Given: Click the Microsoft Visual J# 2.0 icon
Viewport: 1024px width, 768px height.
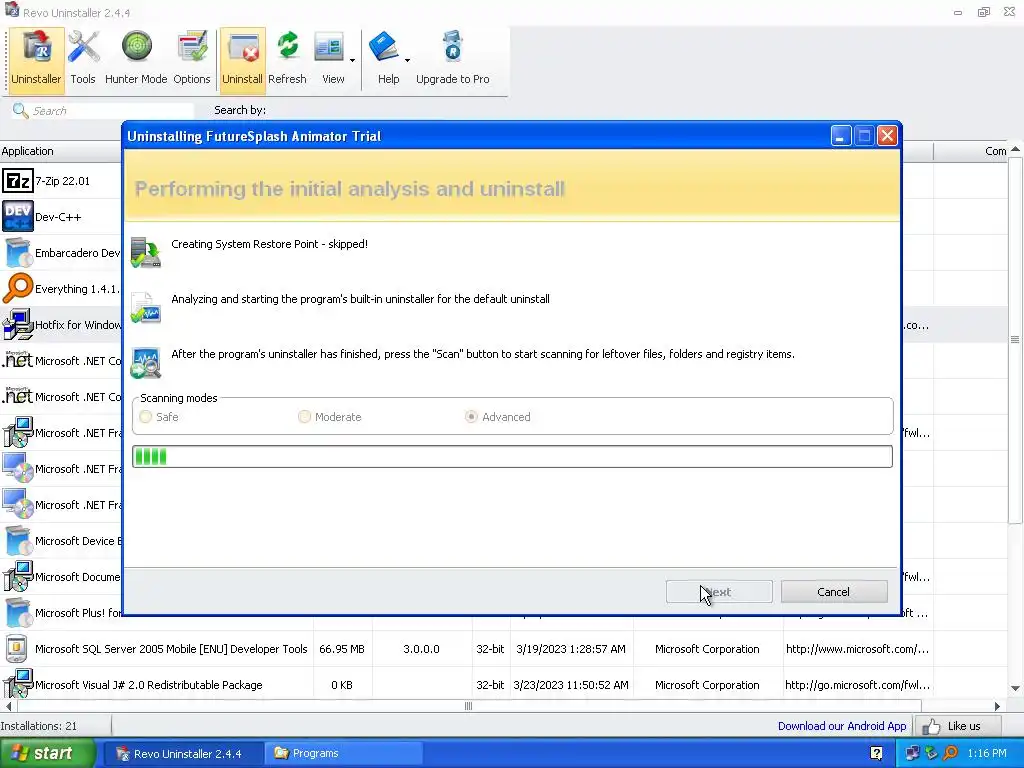Looking at the screenshot, I should 18,683.
